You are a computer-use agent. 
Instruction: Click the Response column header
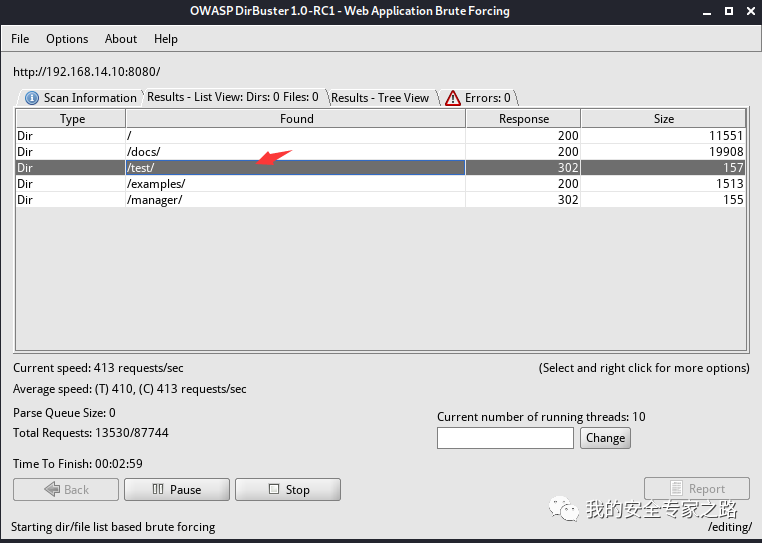coord(523,119)
